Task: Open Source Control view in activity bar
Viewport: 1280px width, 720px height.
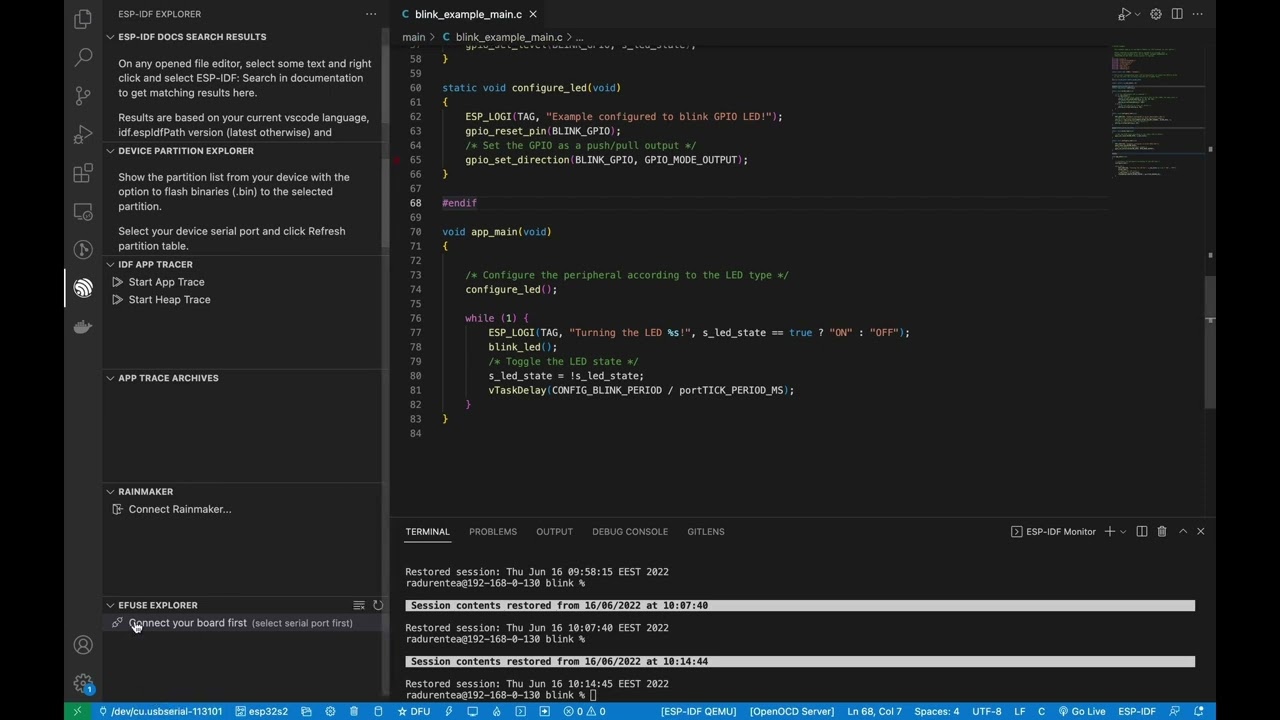Action: pyautogui.click(x=83, y=96)
